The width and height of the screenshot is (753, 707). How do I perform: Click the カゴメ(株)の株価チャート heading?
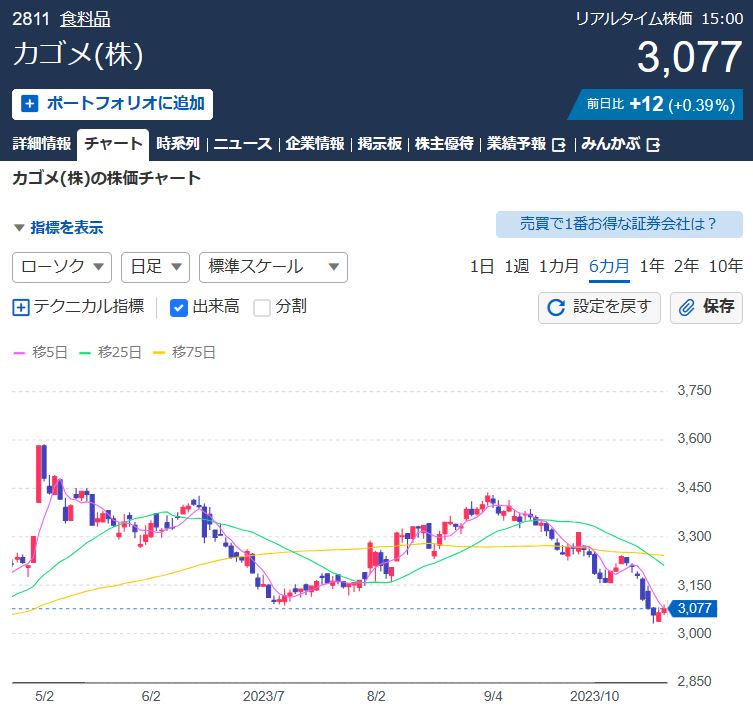click(106, 179)
